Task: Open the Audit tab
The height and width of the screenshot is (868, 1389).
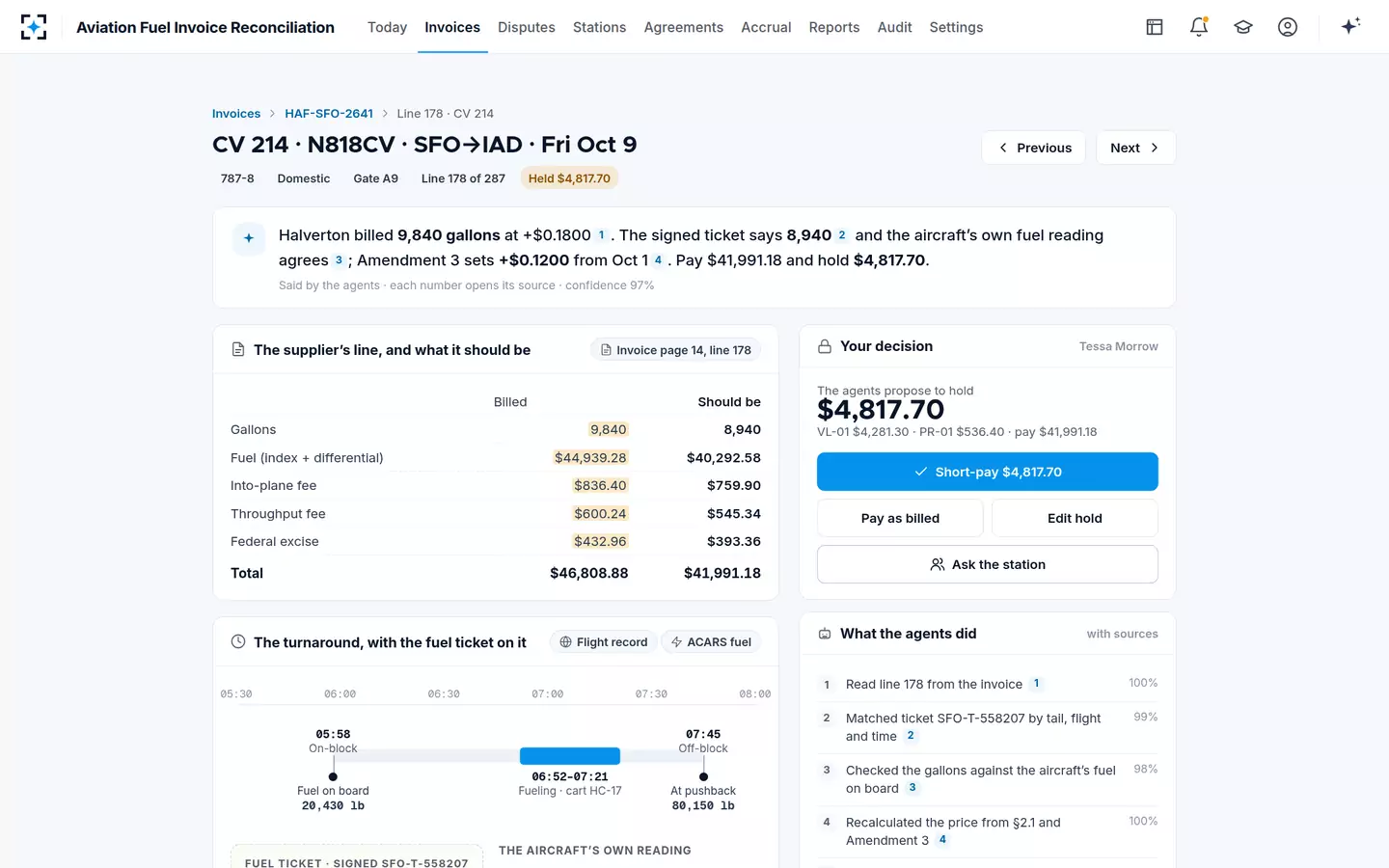Action: tap(895, 27)
